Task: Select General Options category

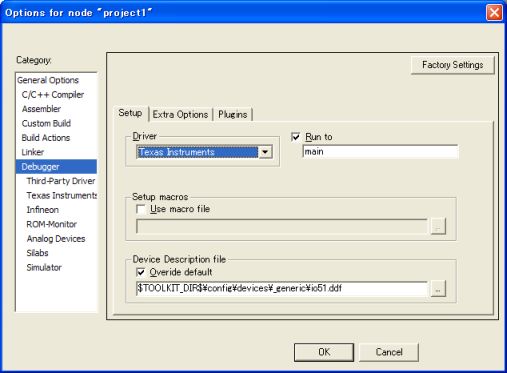Action: coord(48,80)
